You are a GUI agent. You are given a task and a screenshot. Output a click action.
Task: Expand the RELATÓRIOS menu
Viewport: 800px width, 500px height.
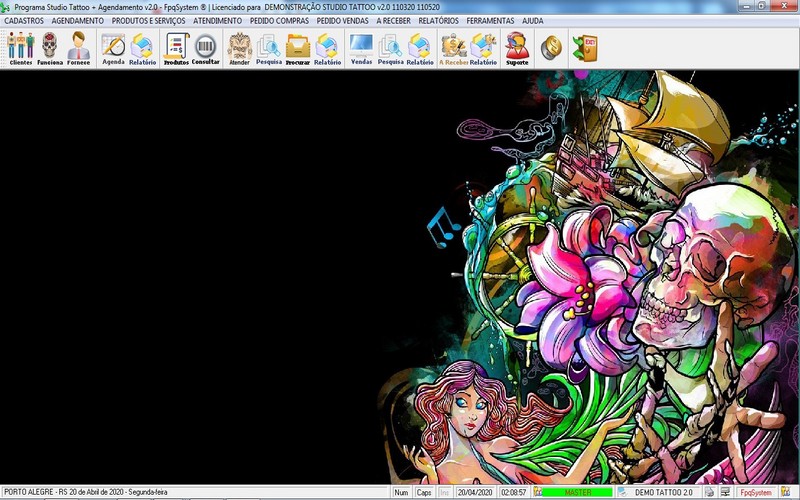pyautogui.click(x=439, y=20)
